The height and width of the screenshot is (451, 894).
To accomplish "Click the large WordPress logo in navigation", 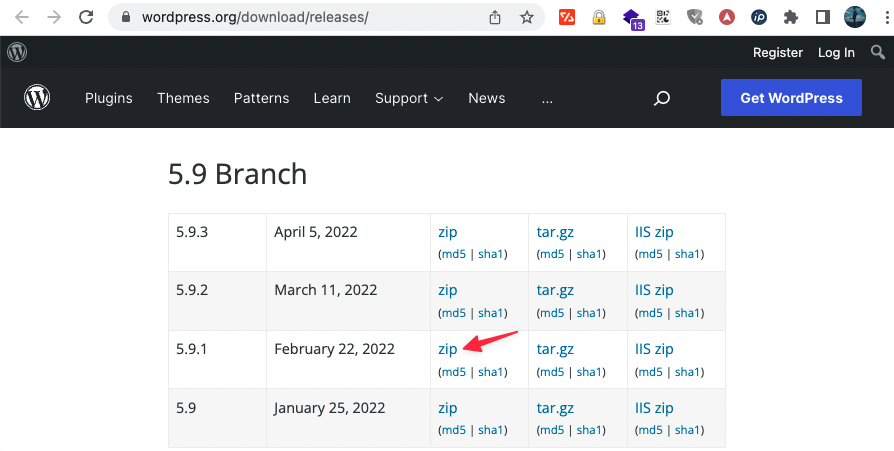I will [37, 98].
